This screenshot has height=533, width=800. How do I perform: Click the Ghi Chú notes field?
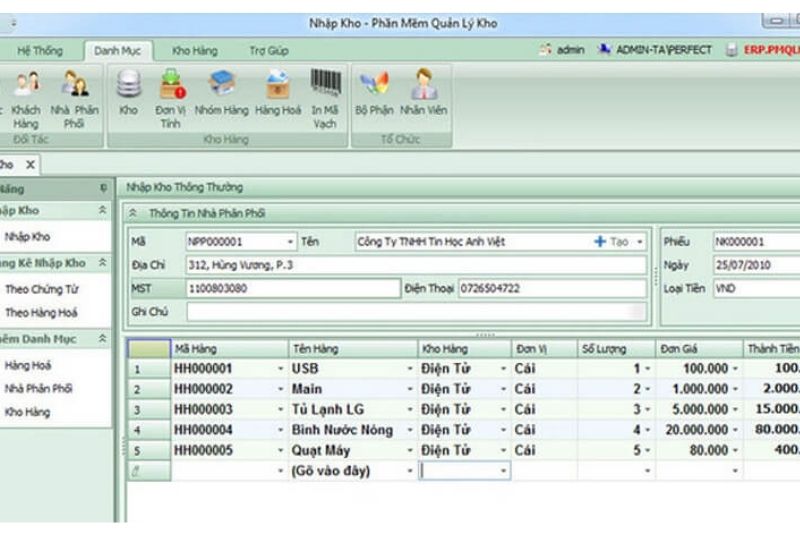click(415, 311)
